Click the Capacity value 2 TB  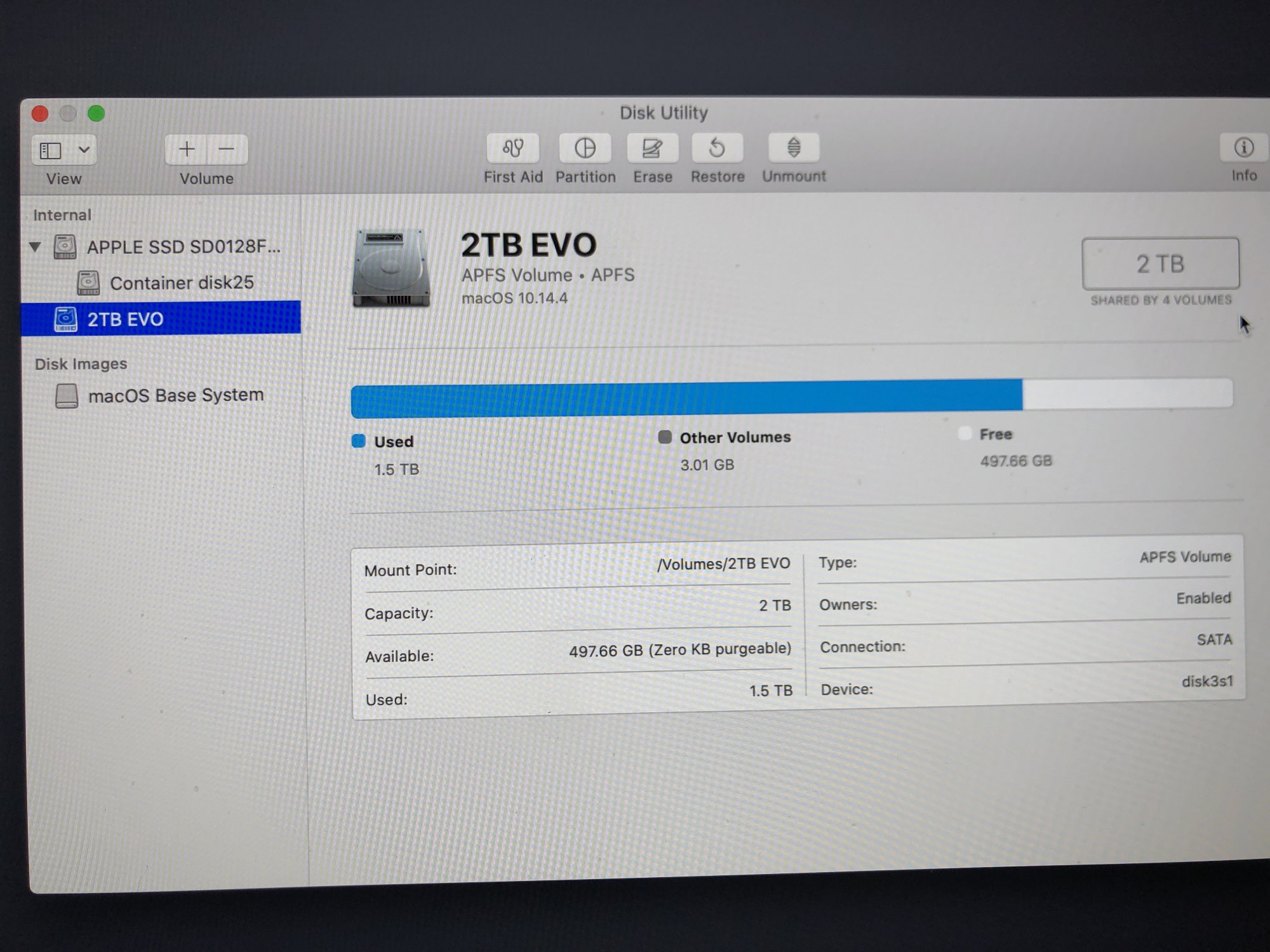click(x=775, y=605)
